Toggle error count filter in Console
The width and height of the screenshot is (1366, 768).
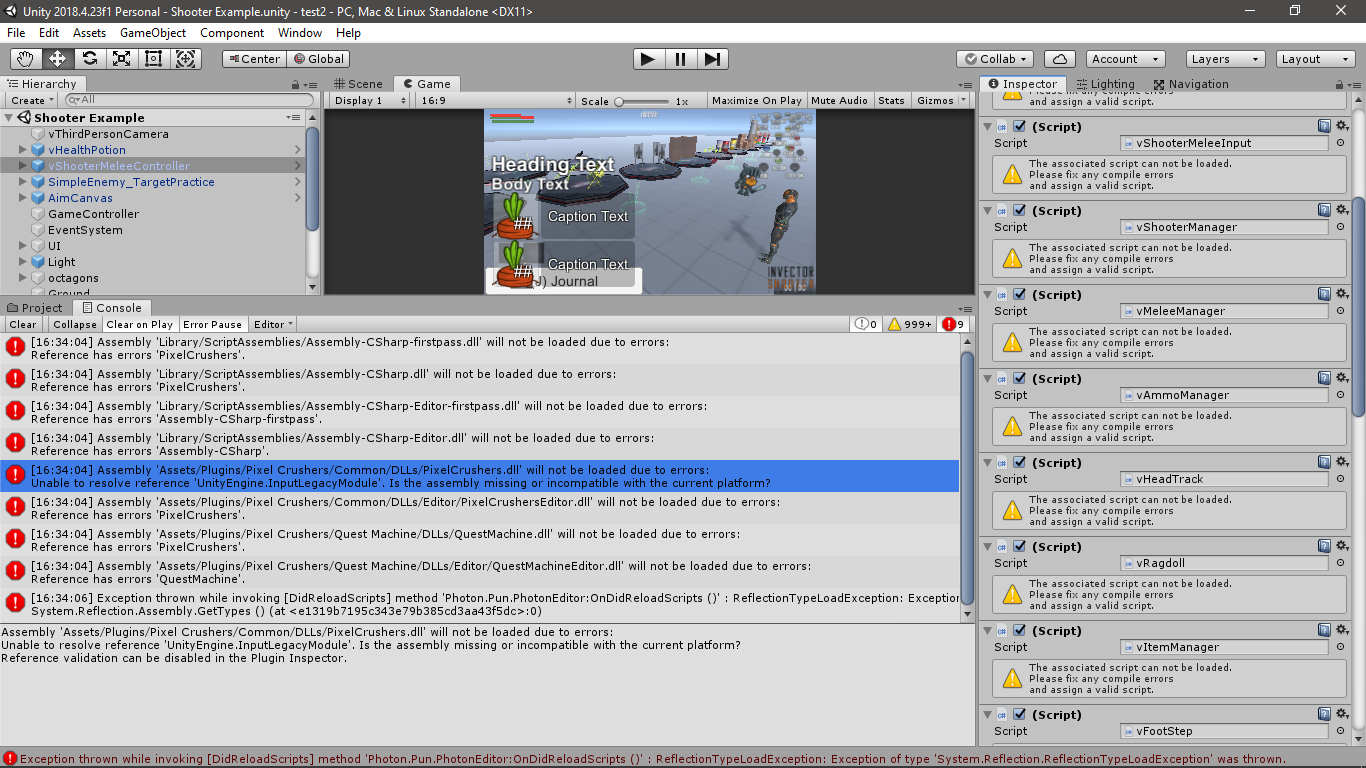pos(954,324)
